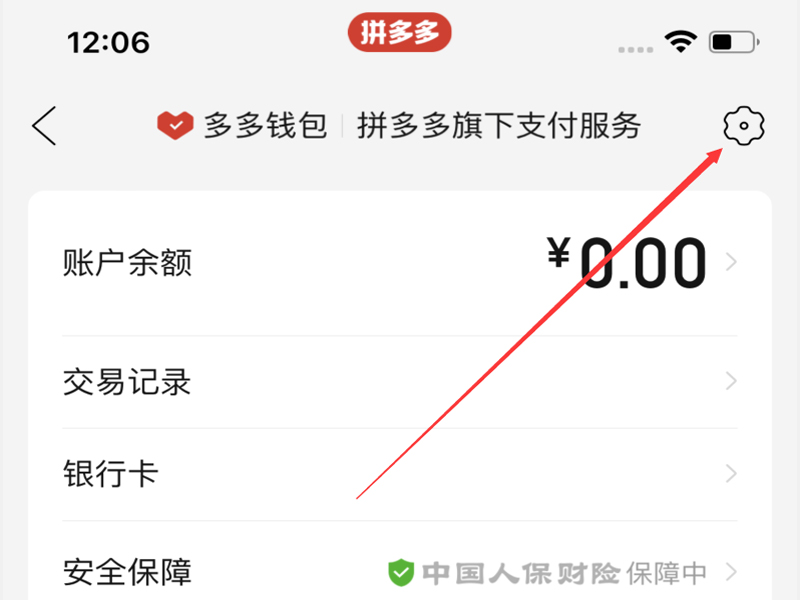
Task: Tap the ¥0.00 balance amount
Action: [627, 262]
